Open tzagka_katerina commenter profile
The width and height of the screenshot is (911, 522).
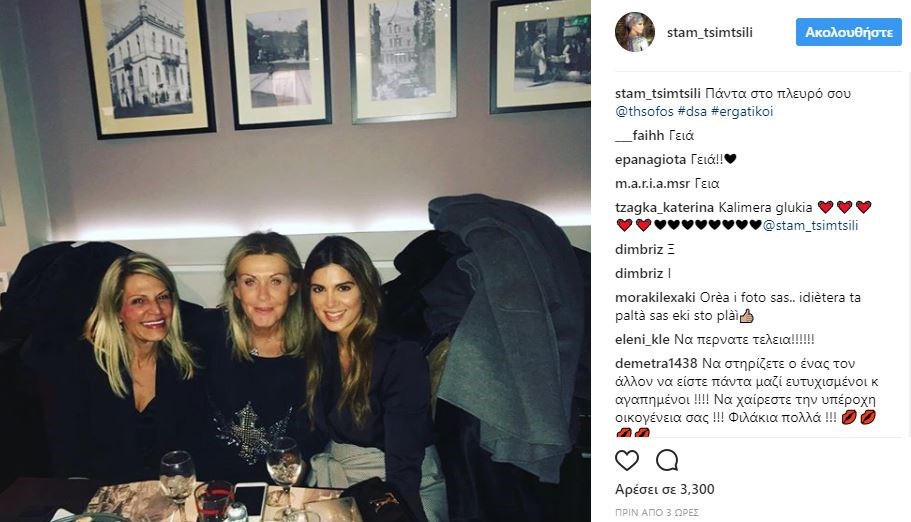pyautogui.click(x=664, y=208)
